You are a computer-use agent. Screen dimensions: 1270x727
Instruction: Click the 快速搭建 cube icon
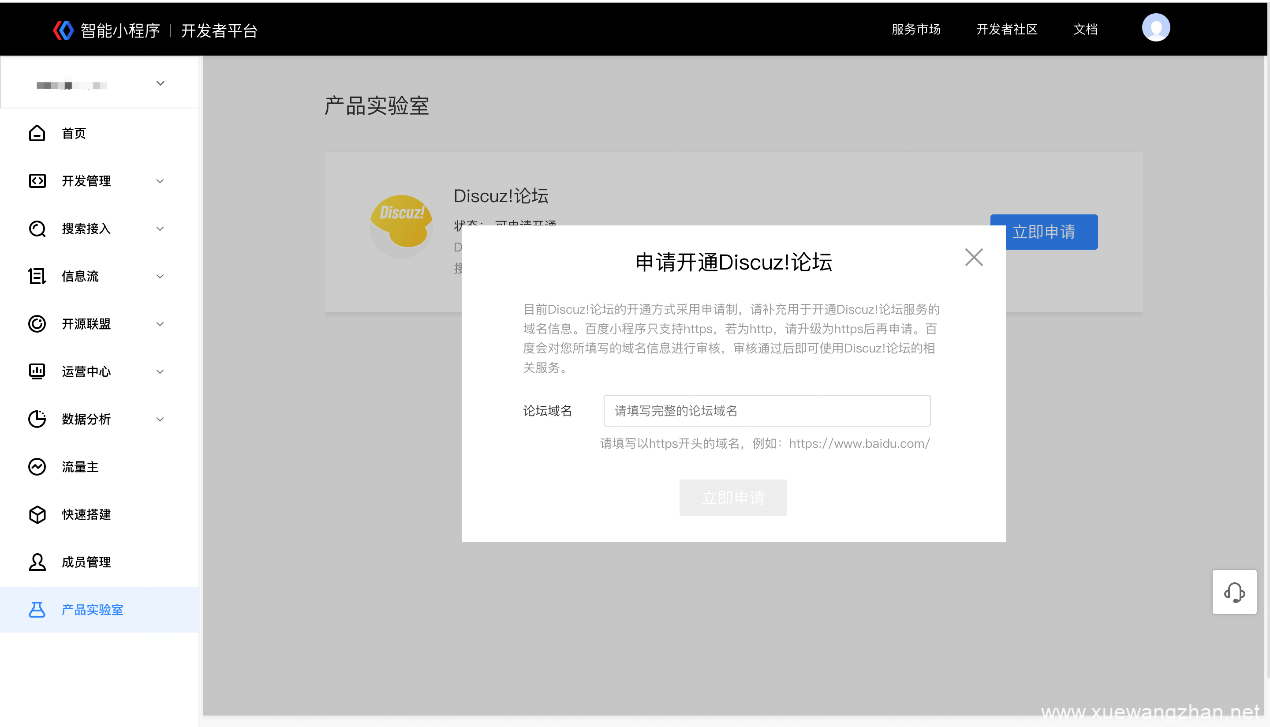pos(37,514)
